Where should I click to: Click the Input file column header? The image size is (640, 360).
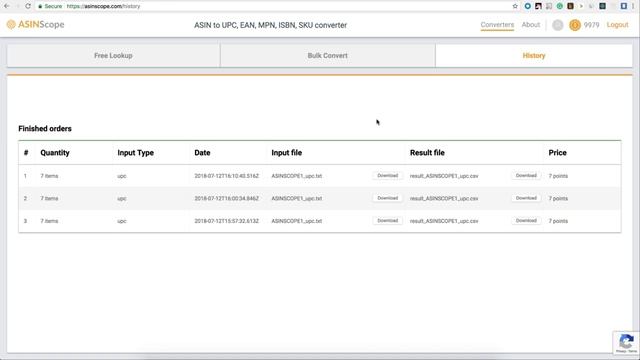tap(287, 153)
